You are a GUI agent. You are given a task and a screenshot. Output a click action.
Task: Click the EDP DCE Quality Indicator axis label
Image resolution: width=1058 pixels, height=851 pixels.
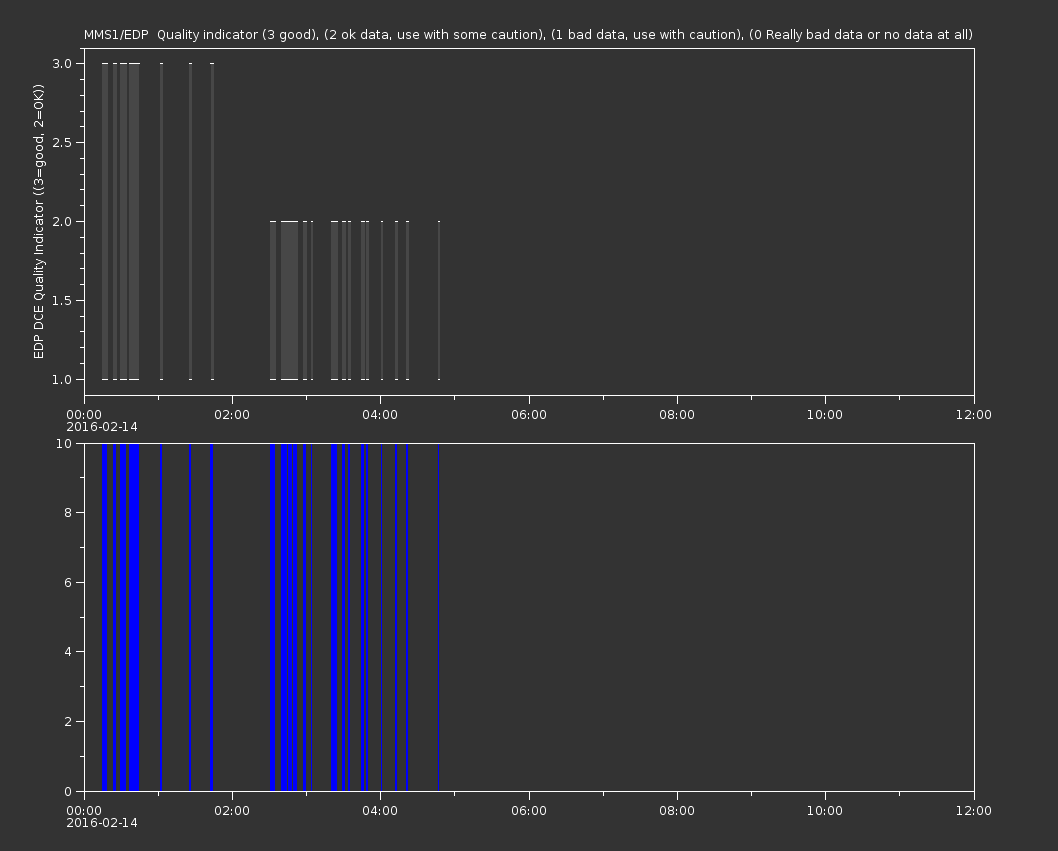click(x=38, y=221)
